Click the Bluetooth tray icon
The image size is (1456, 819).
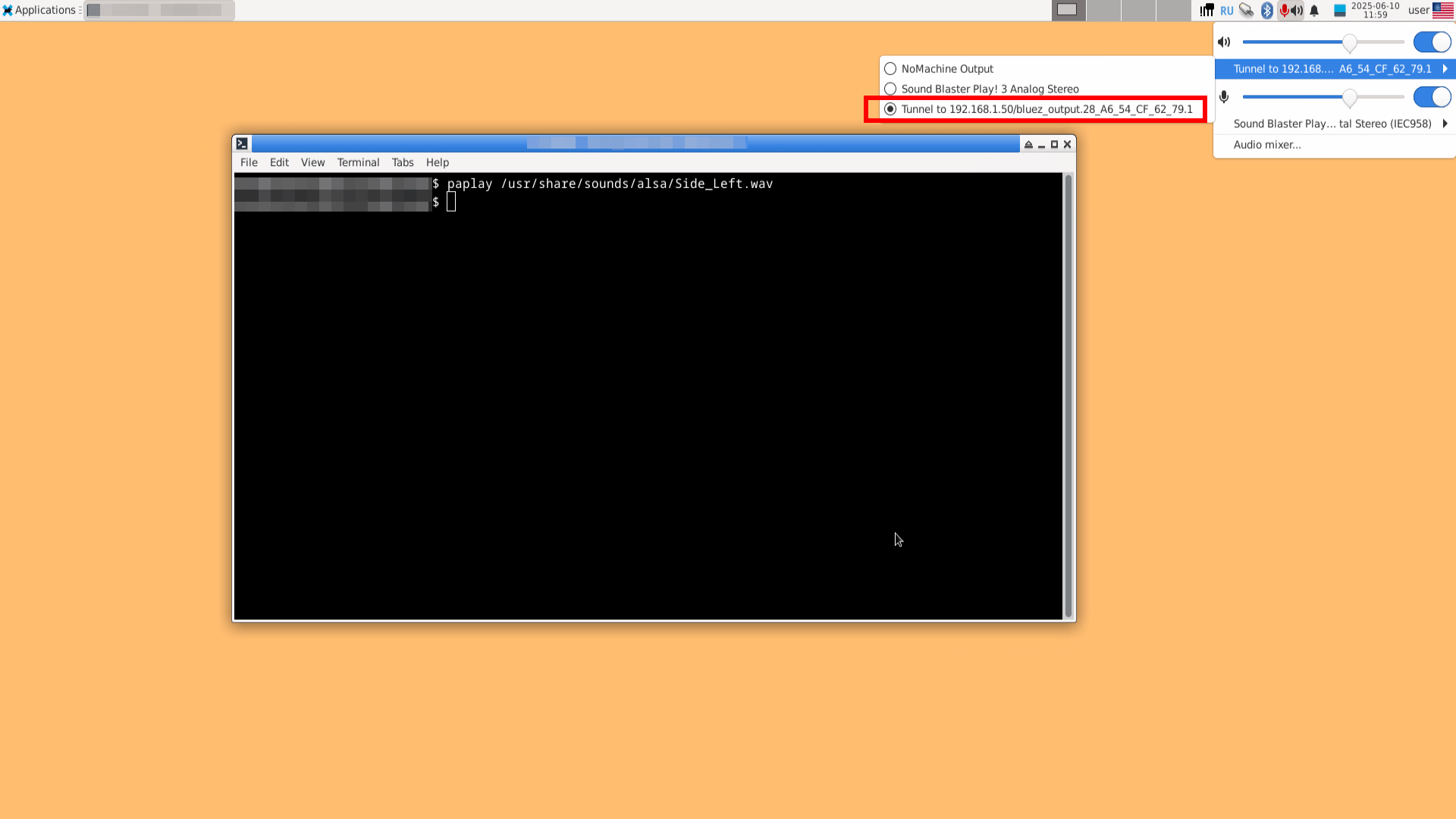point(1266,11)
